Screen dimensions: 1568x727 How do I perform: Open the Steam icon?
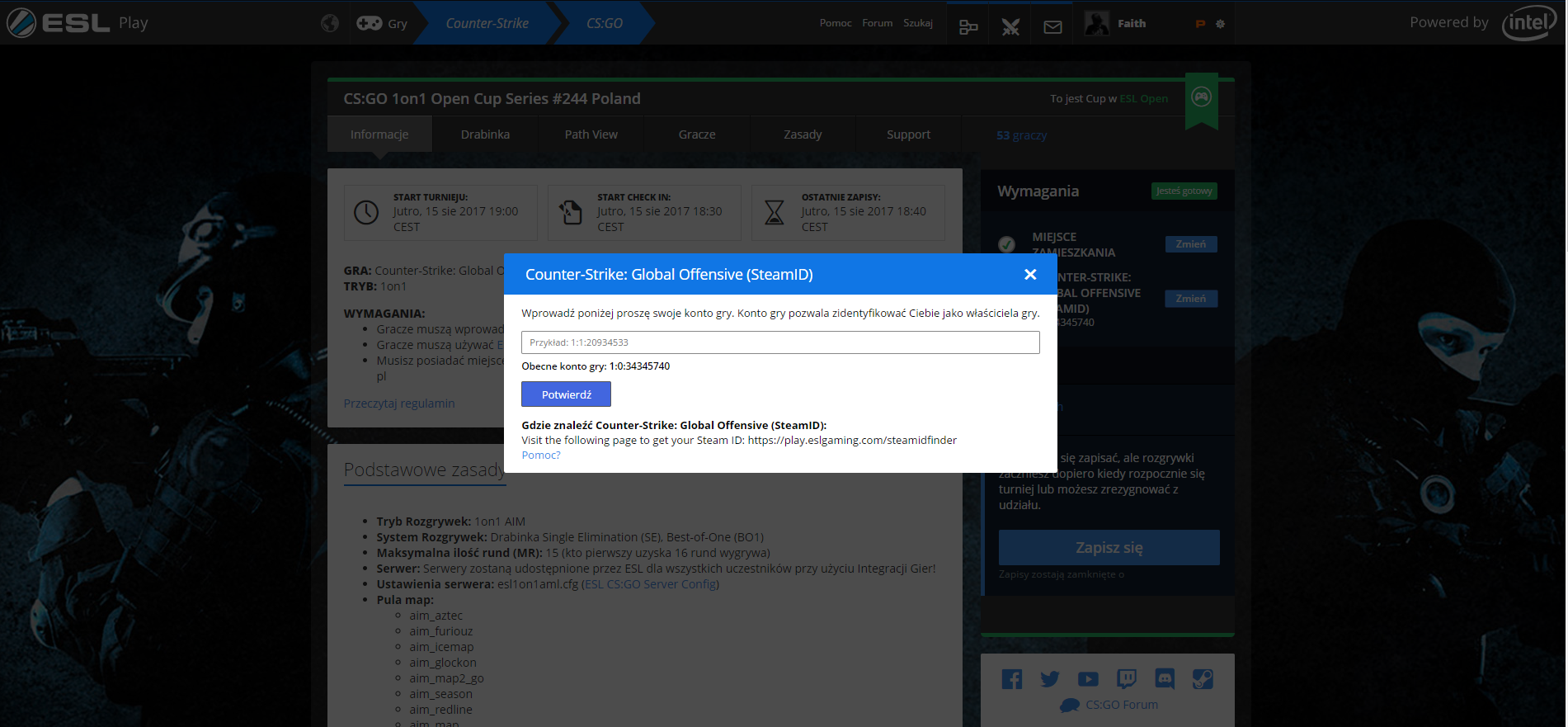[x=1203, y=679]
